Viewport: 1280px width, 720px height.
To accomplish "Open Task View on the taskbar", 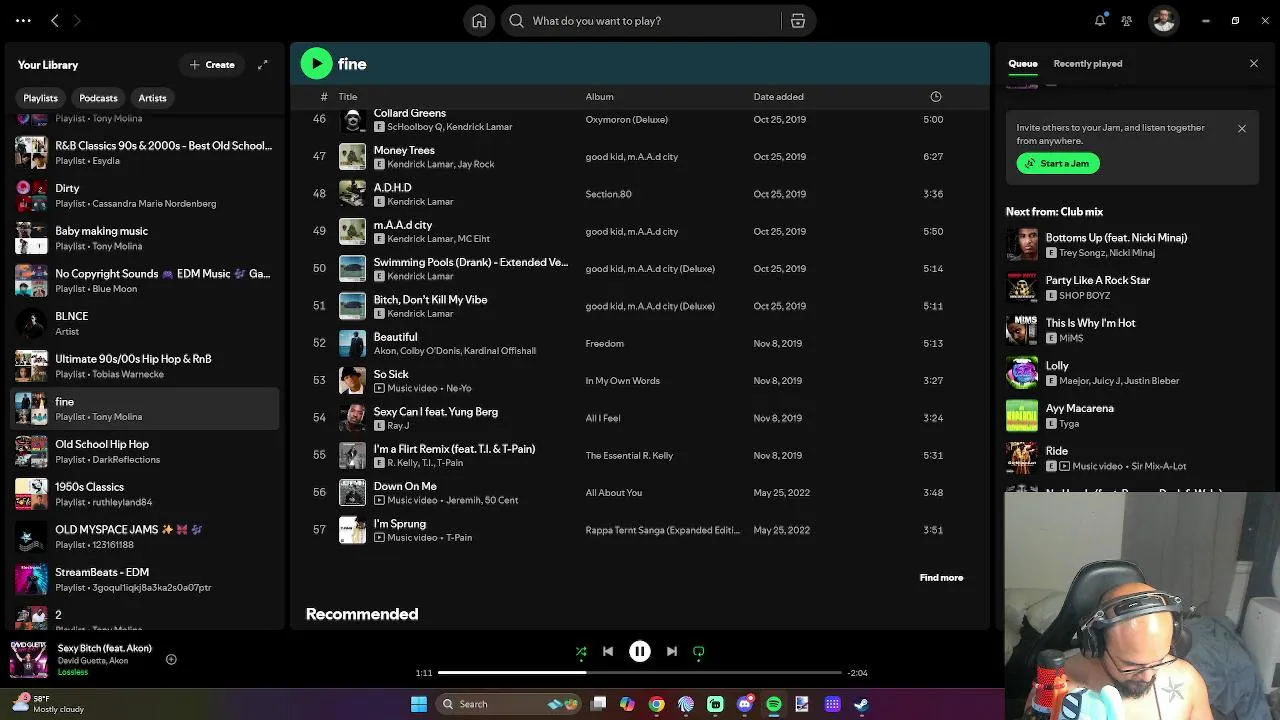I will [x=598, y=704].
